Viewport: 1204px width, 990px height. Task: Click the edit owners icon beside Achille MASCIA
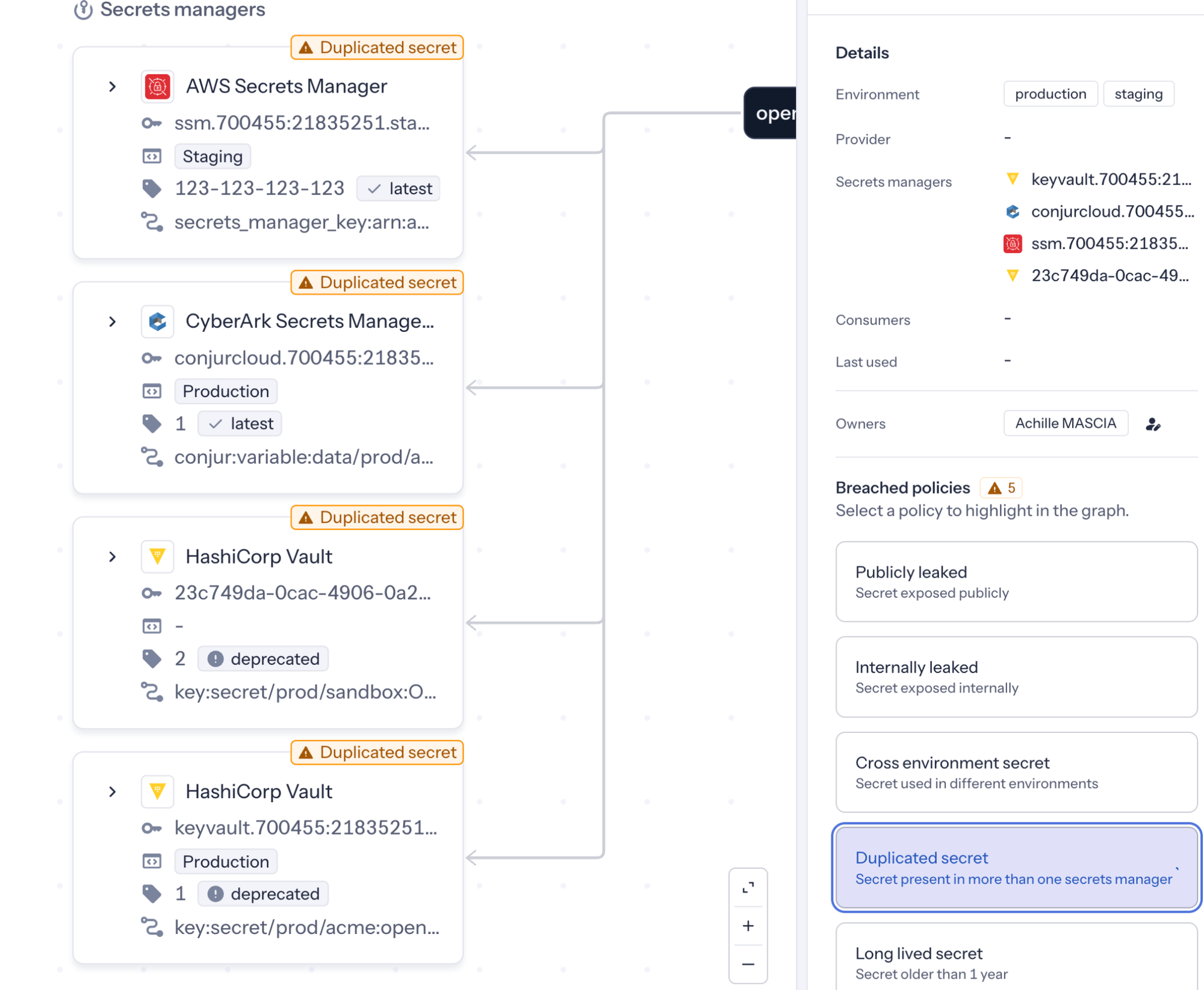pyautogui.click(x=1153, y=423)
